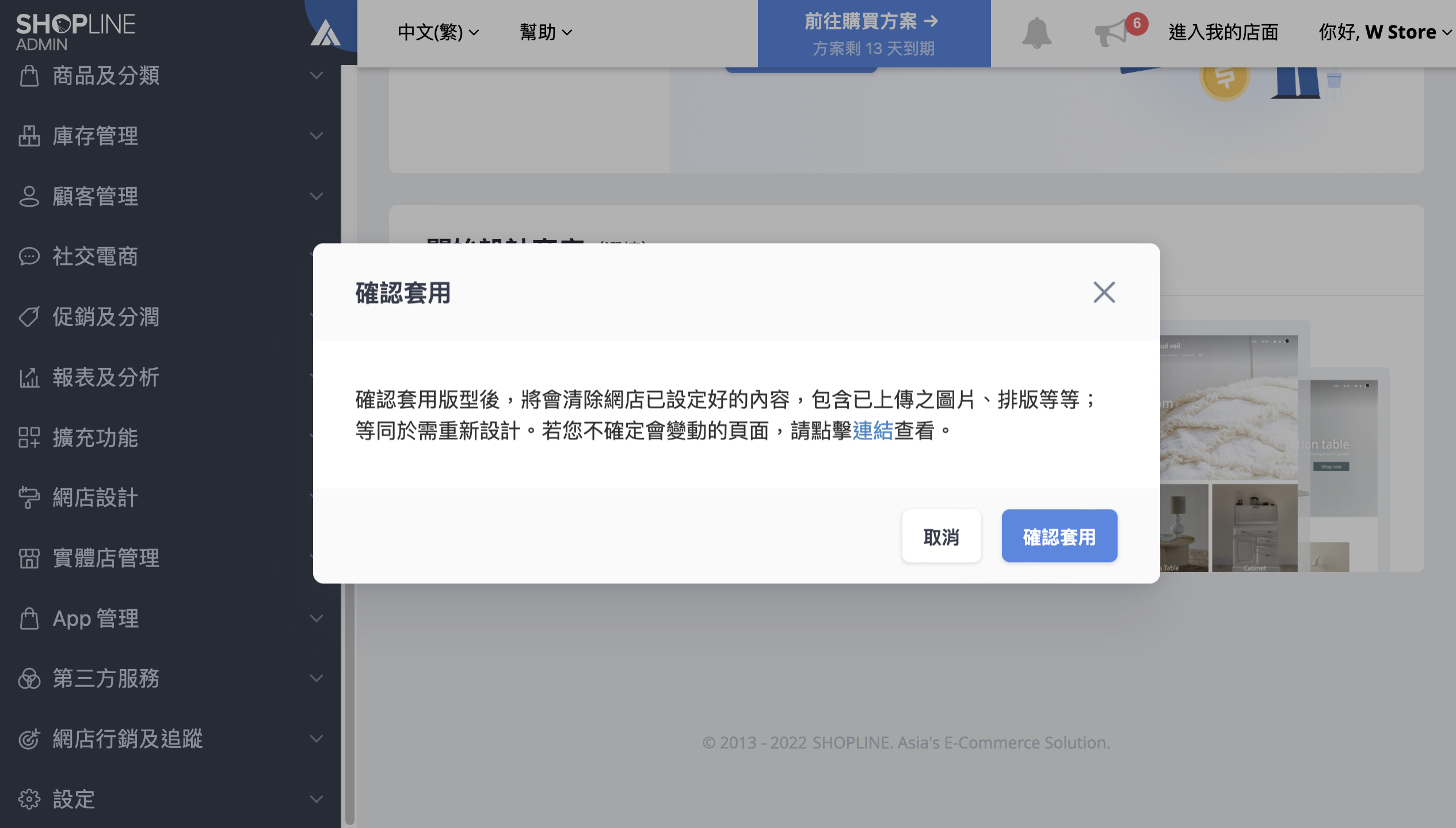Expand 設定 chevron
Image resolution: width=1456 pixels, height=828 pixels.
pyautogui.click(x=317, y=800)
